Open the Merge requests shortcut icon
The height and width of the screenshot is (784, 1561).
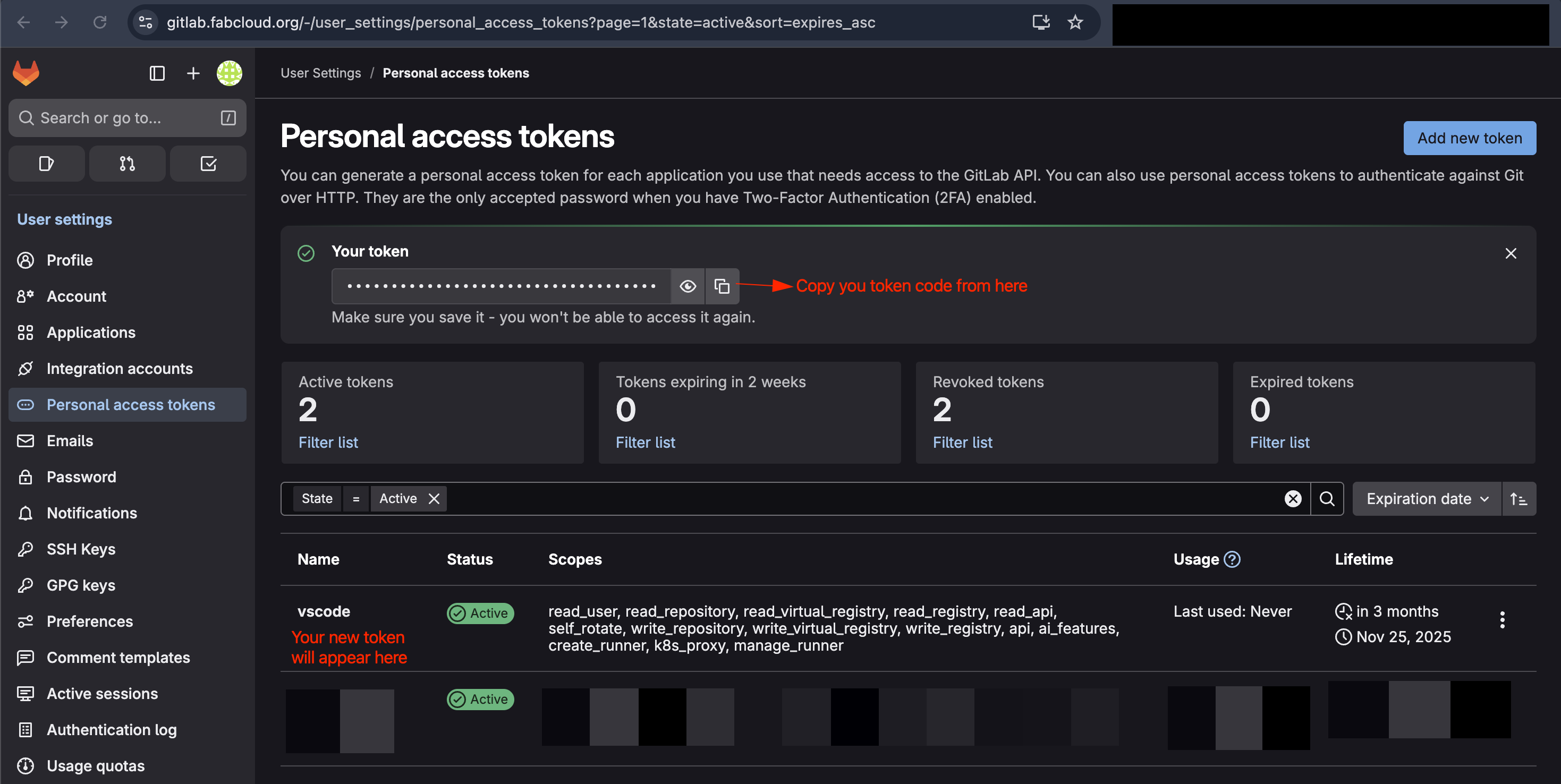pyautogui.click(x=128, y=163)
